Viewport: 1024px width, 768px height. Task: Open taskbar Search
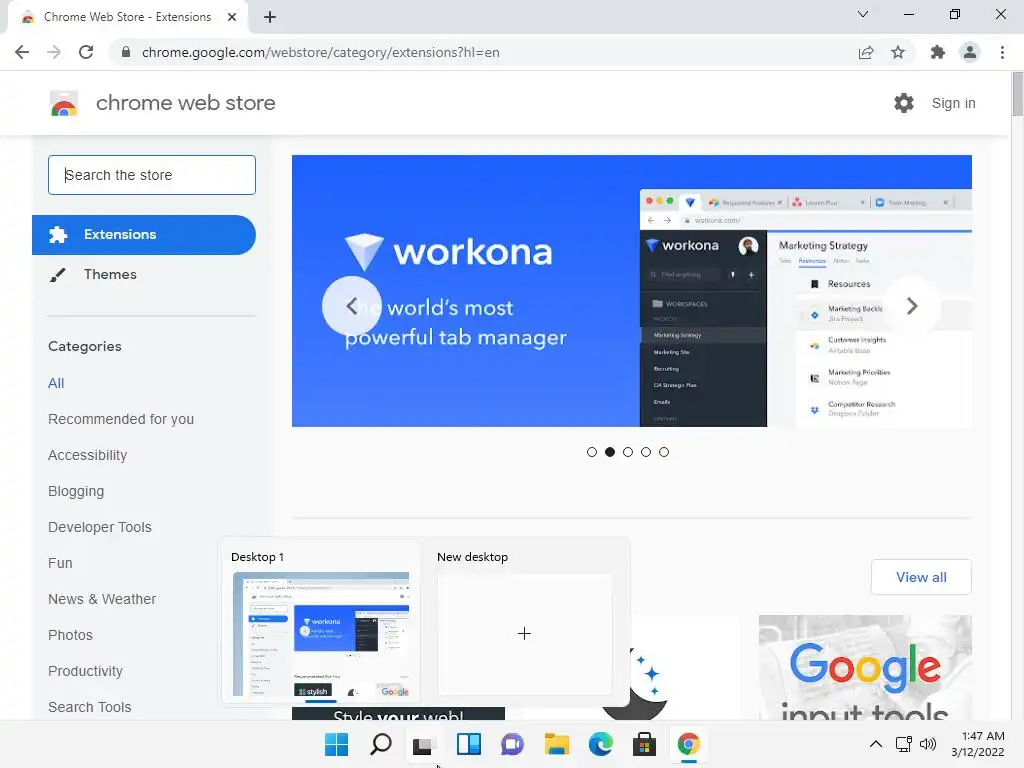point(381,744)
